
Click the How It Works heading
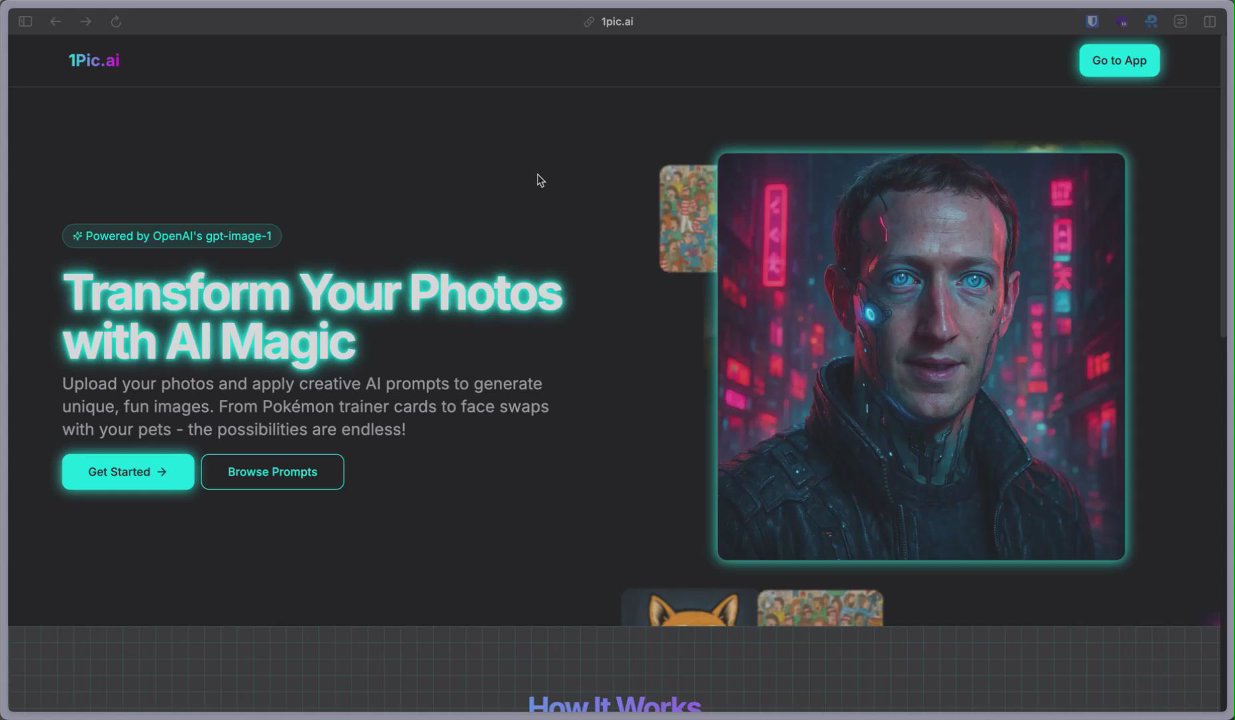[614, 705]
